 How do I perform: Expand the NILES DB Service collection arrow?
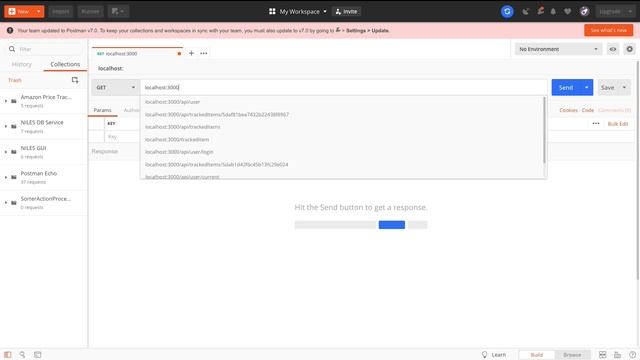[6, 127]
